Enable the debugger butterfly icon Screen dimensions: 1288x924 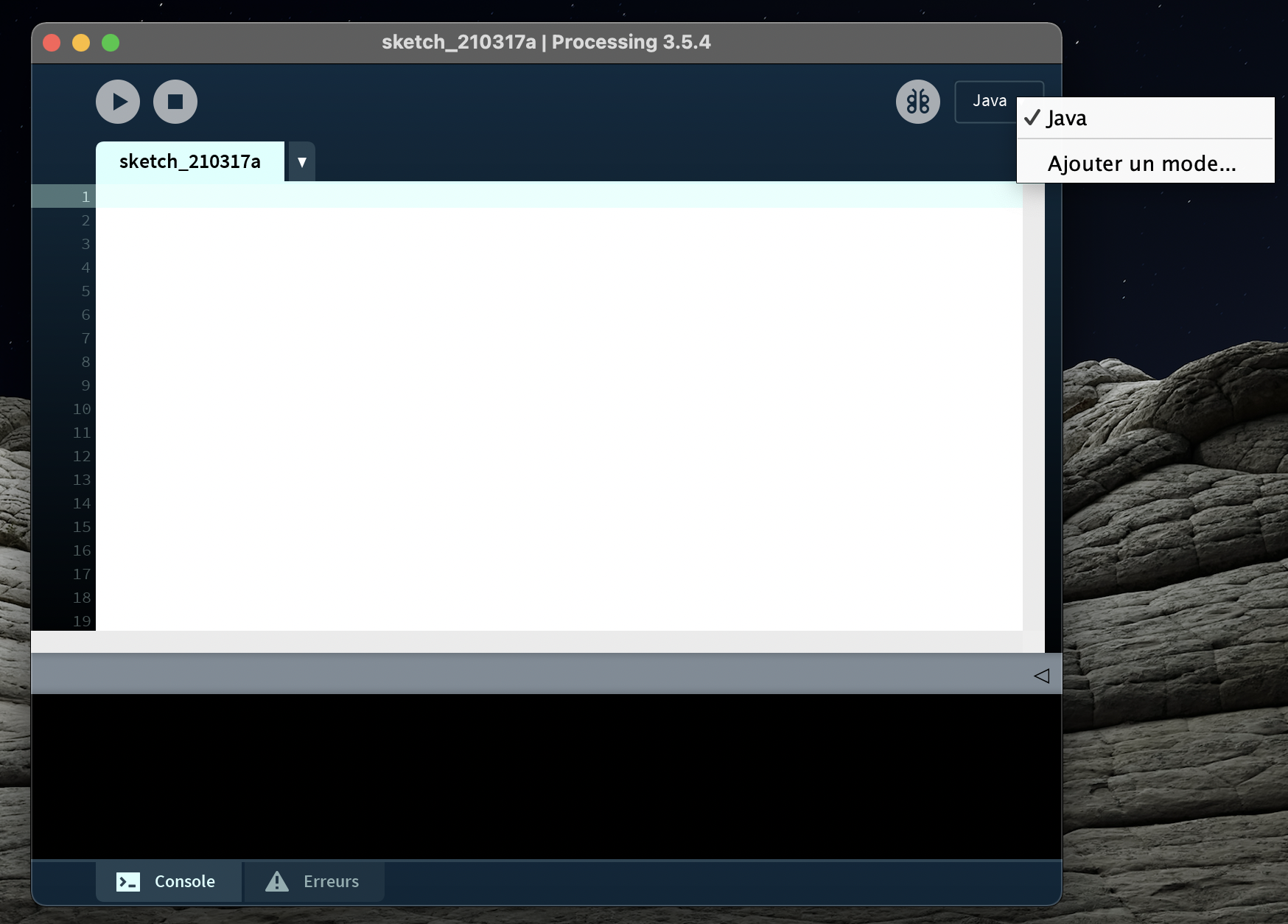click(917, 102)
